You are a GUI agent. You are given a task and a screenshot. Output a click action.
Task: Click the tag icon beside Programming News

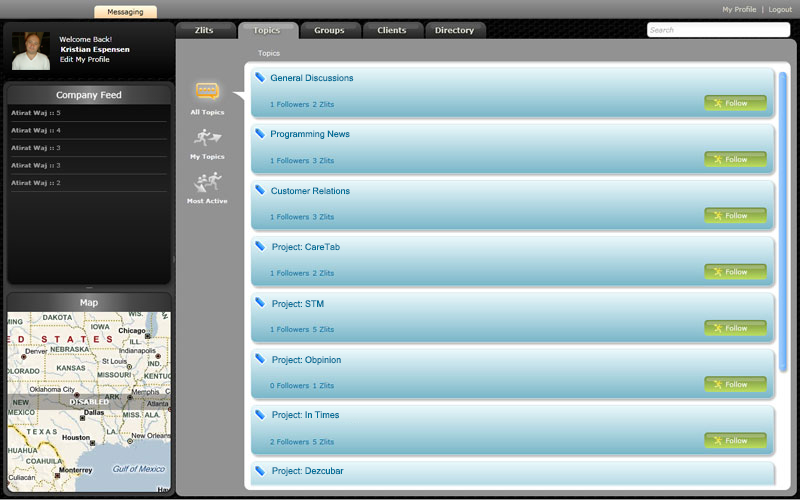[260, 133]
